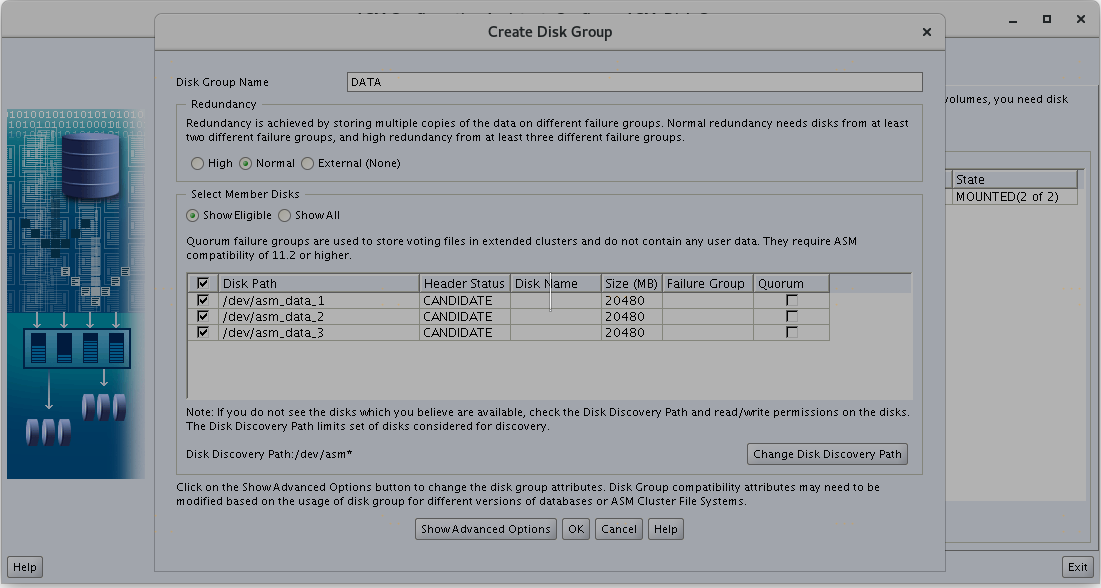Select Show All disks option

(285, 215)
